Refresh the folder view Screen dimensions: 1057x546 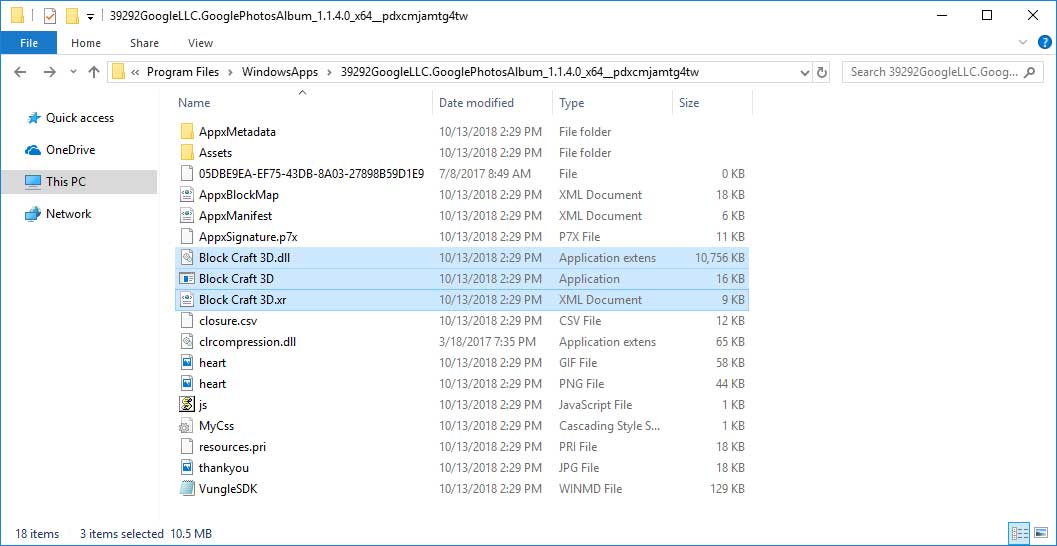point(822,73)
